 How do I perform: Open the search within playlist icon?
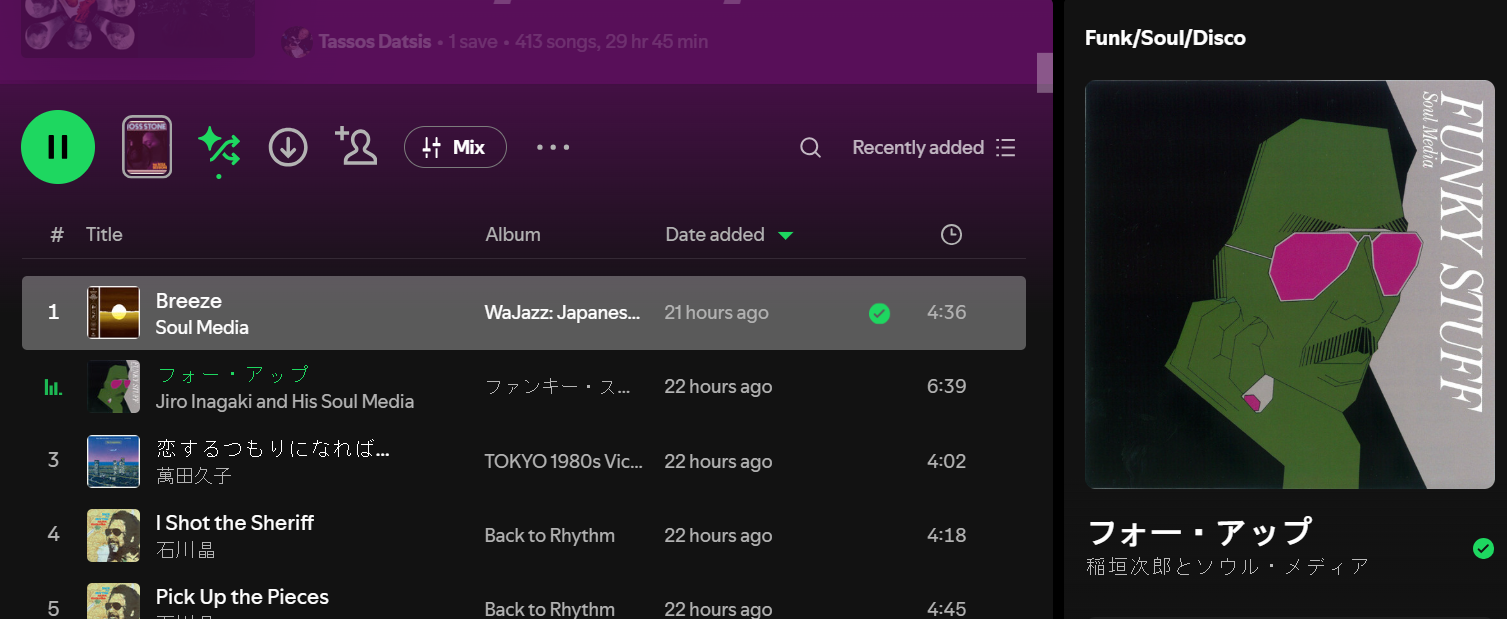click(x=810, y=147)
